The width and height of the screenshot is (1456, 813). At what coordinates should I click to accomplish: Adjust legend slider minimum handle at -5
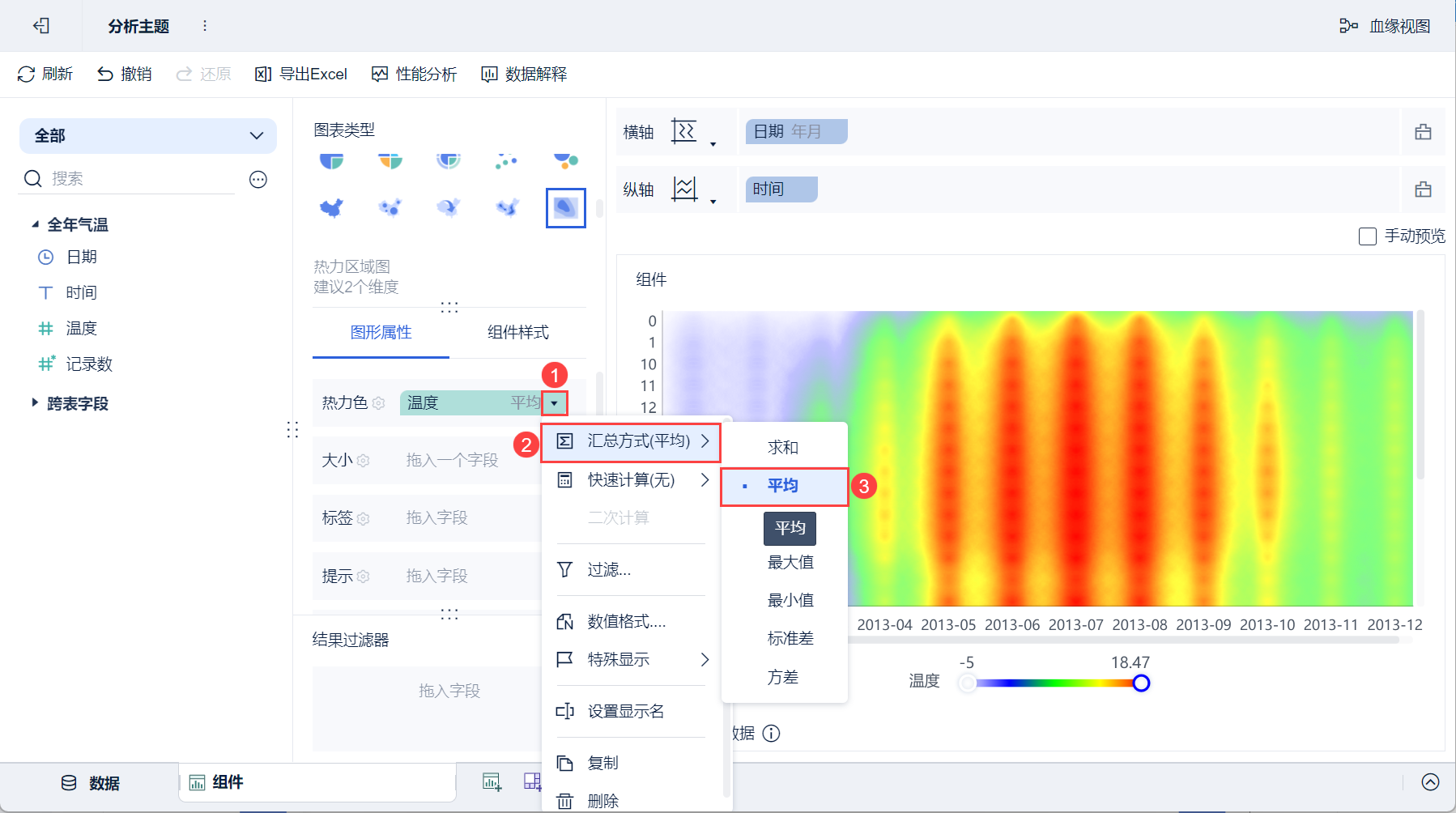[967, 683]
